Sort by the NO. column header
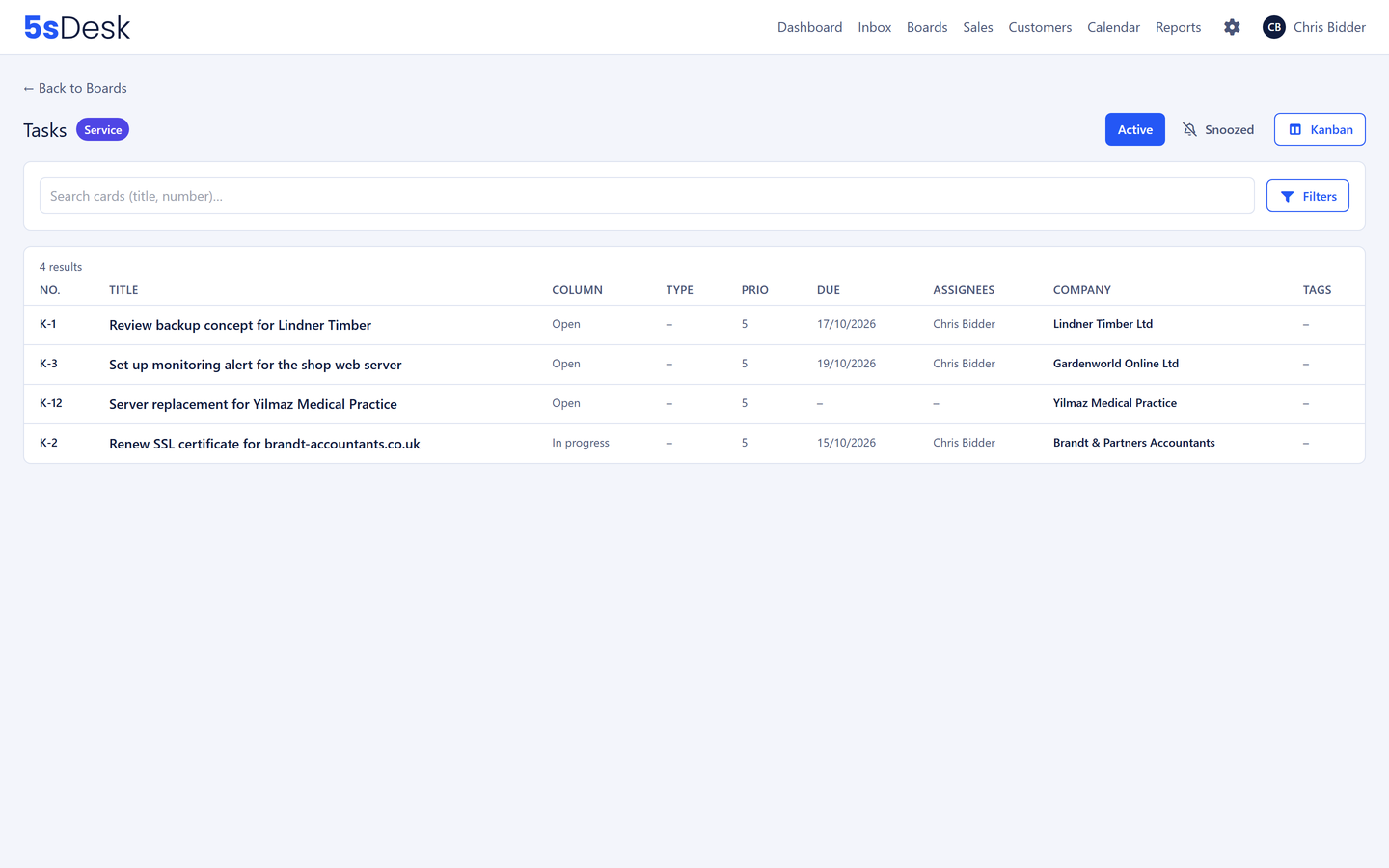The width and height of the screenshot is (1389, 868). pos(50,290)
